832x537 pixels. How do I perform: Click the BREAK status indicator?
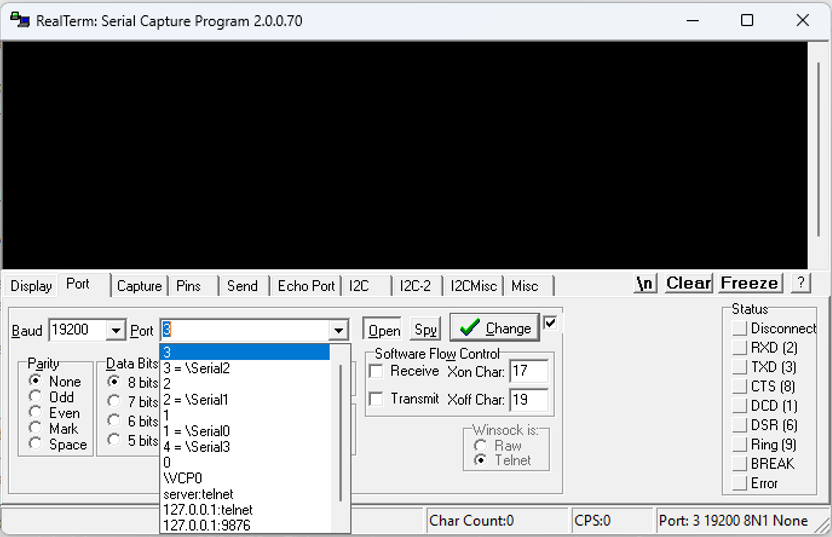point(740,464)
